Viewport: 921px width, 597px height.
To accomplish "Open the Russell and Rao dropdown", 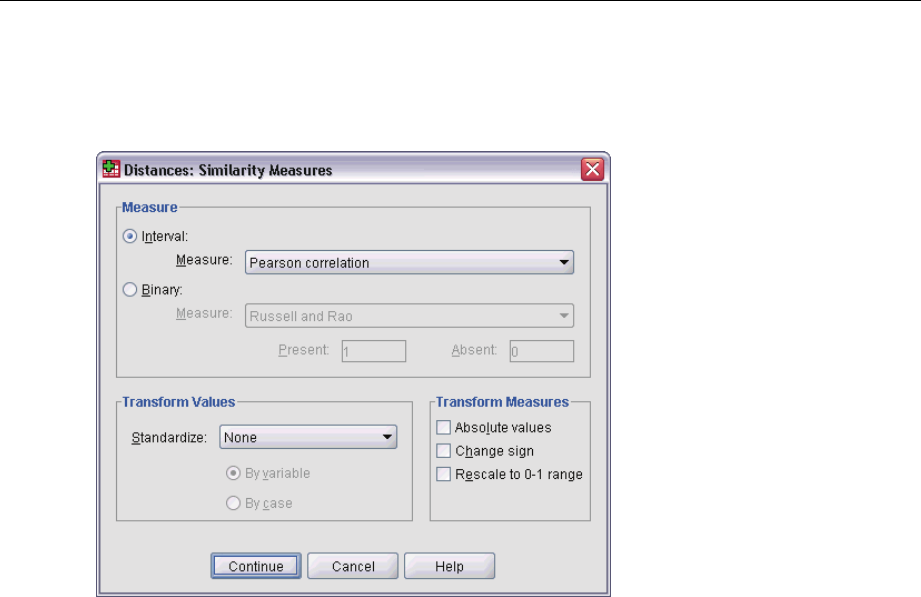I will point(409,316).
